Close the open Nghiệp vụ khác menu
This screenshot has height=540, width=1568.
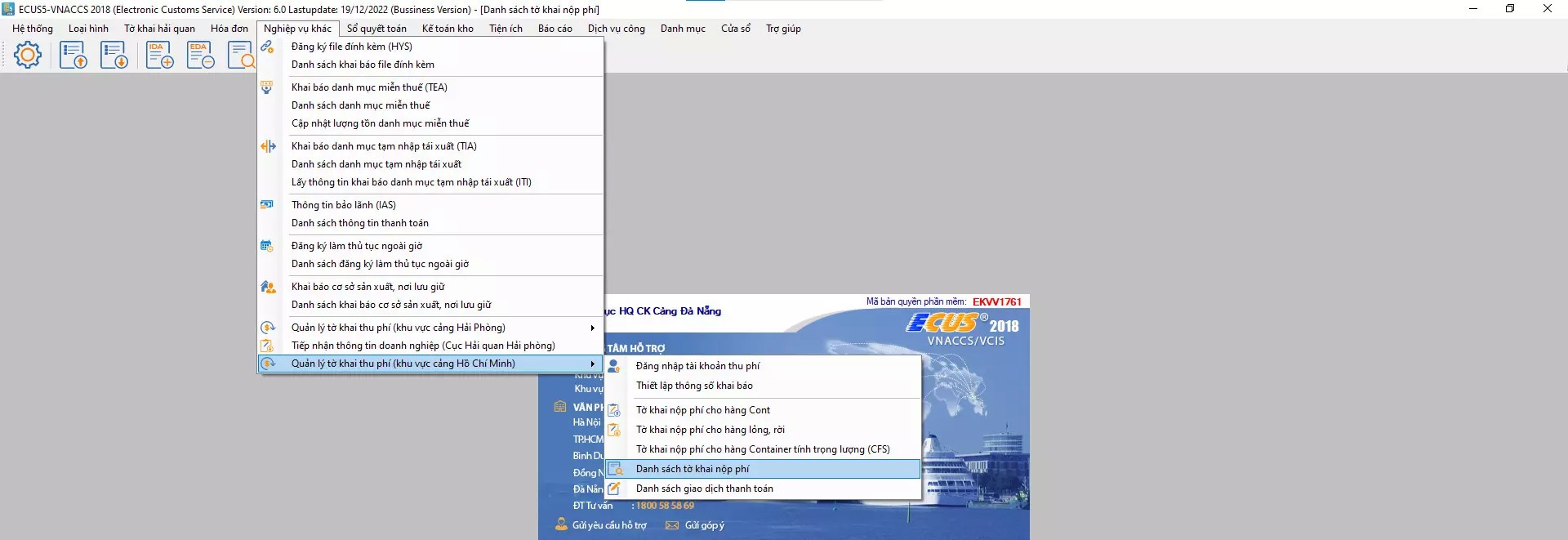[x=297, y=29]
